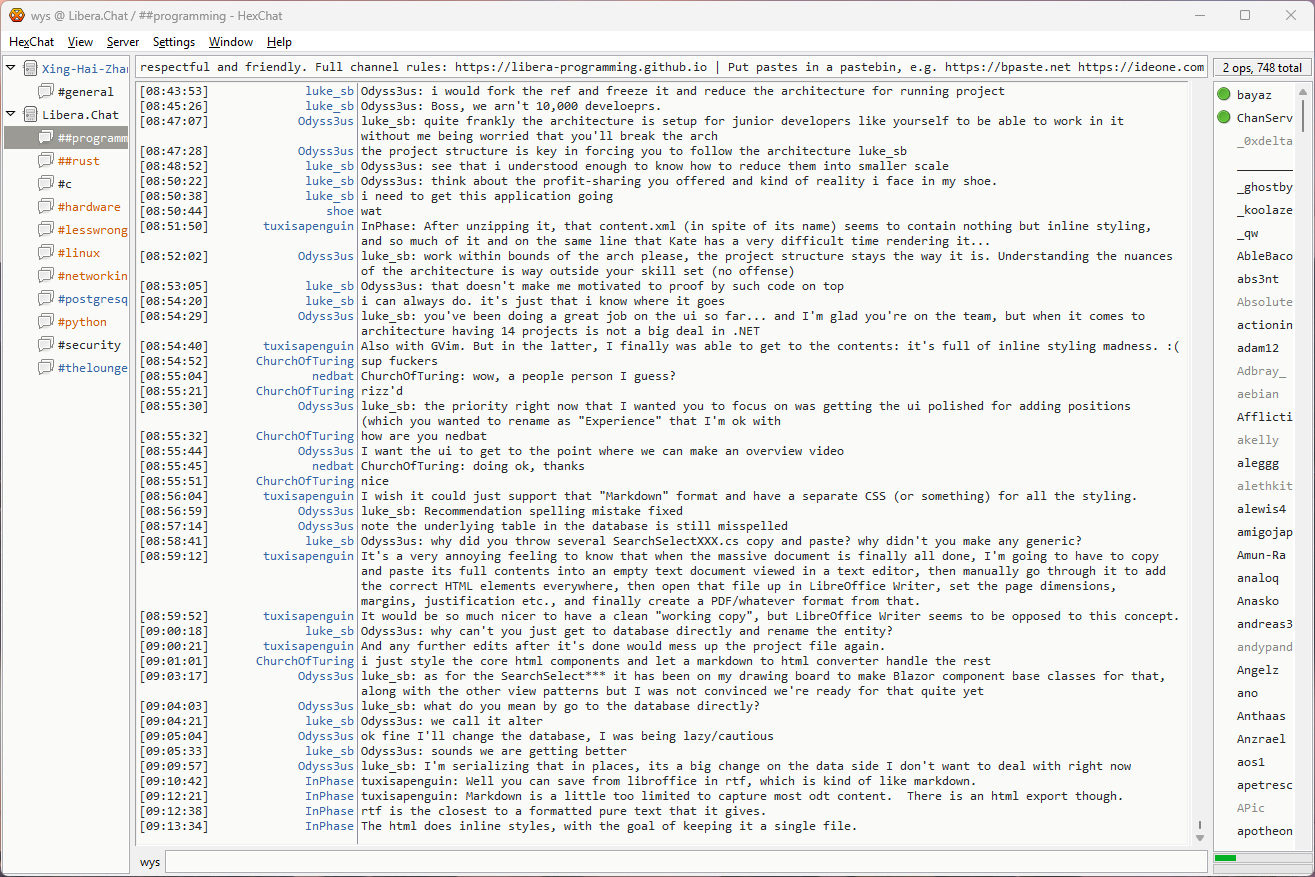Screen dimensions: 1315x877
Task: Click the channel icon beside #security
Action: [x=46, y=345]
